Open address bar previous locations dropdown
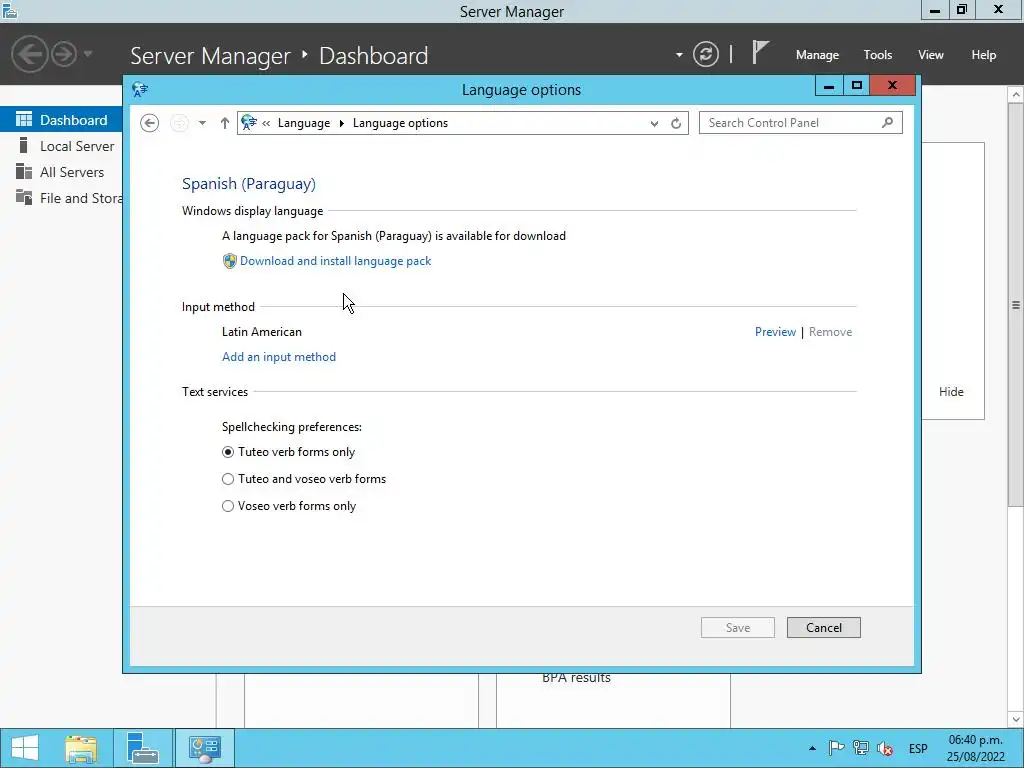The width and height of the screenshot is (1024, 768). pyautogui.click(x=654, y=123)
